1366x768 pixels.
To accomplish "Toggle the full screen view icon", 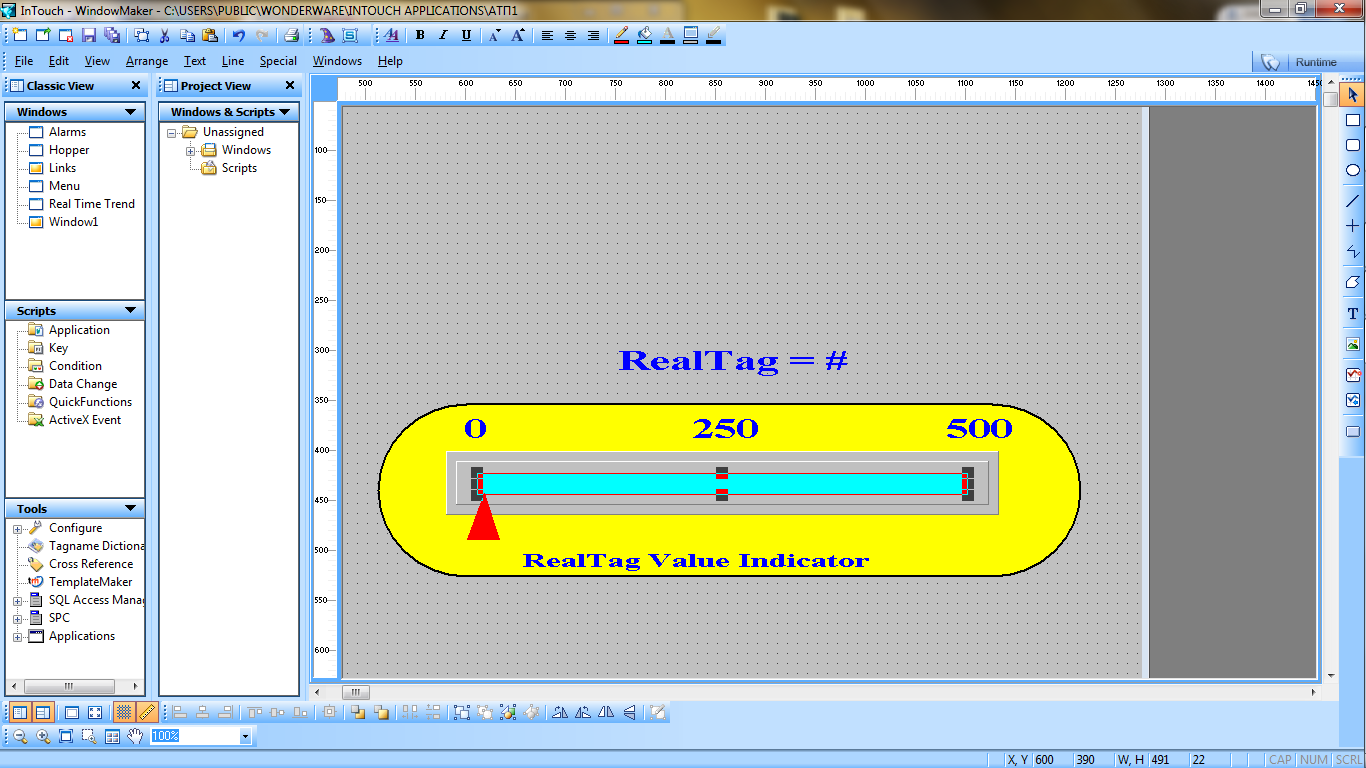I will [x=95, y=712].
